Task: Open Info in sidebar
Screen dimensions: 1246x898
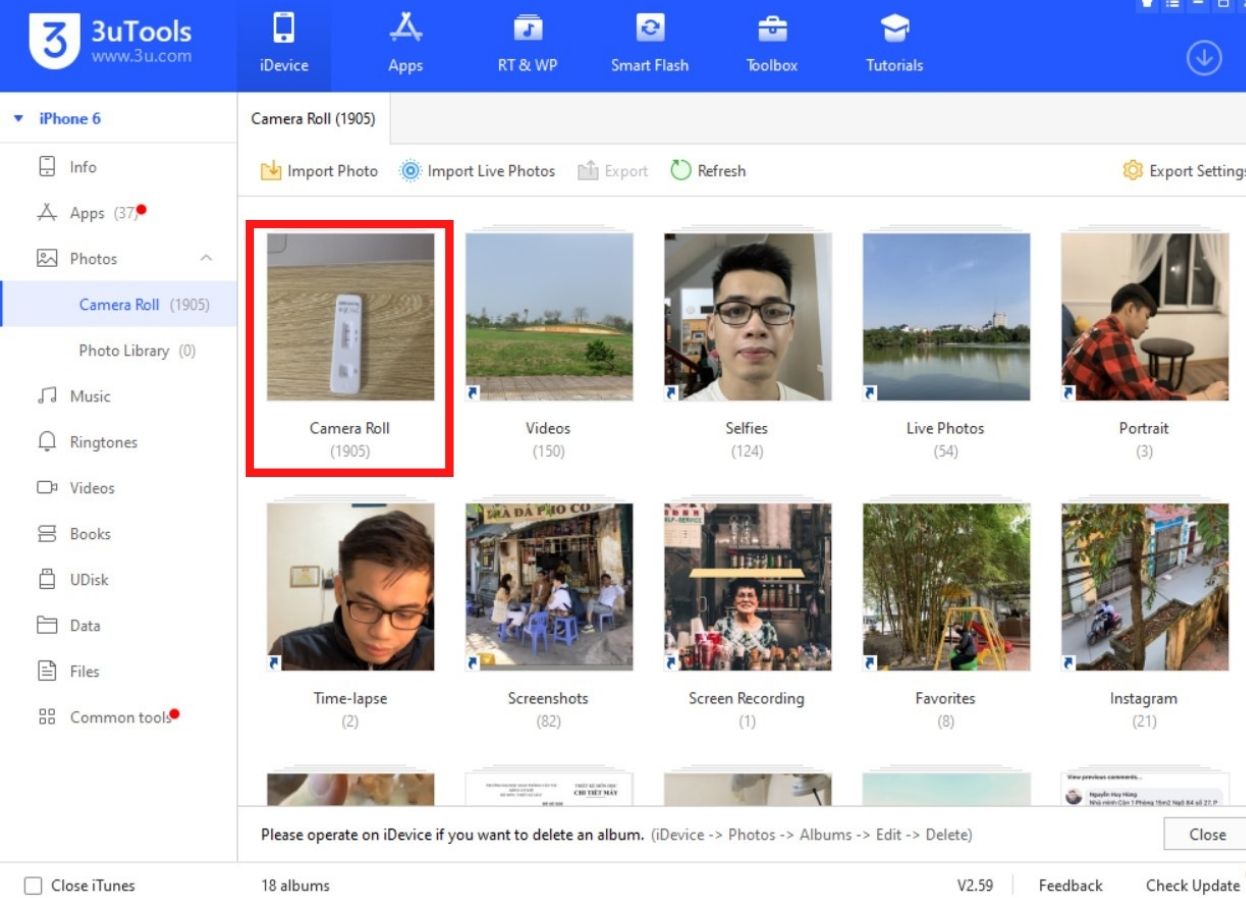Action: click(118, 167)
